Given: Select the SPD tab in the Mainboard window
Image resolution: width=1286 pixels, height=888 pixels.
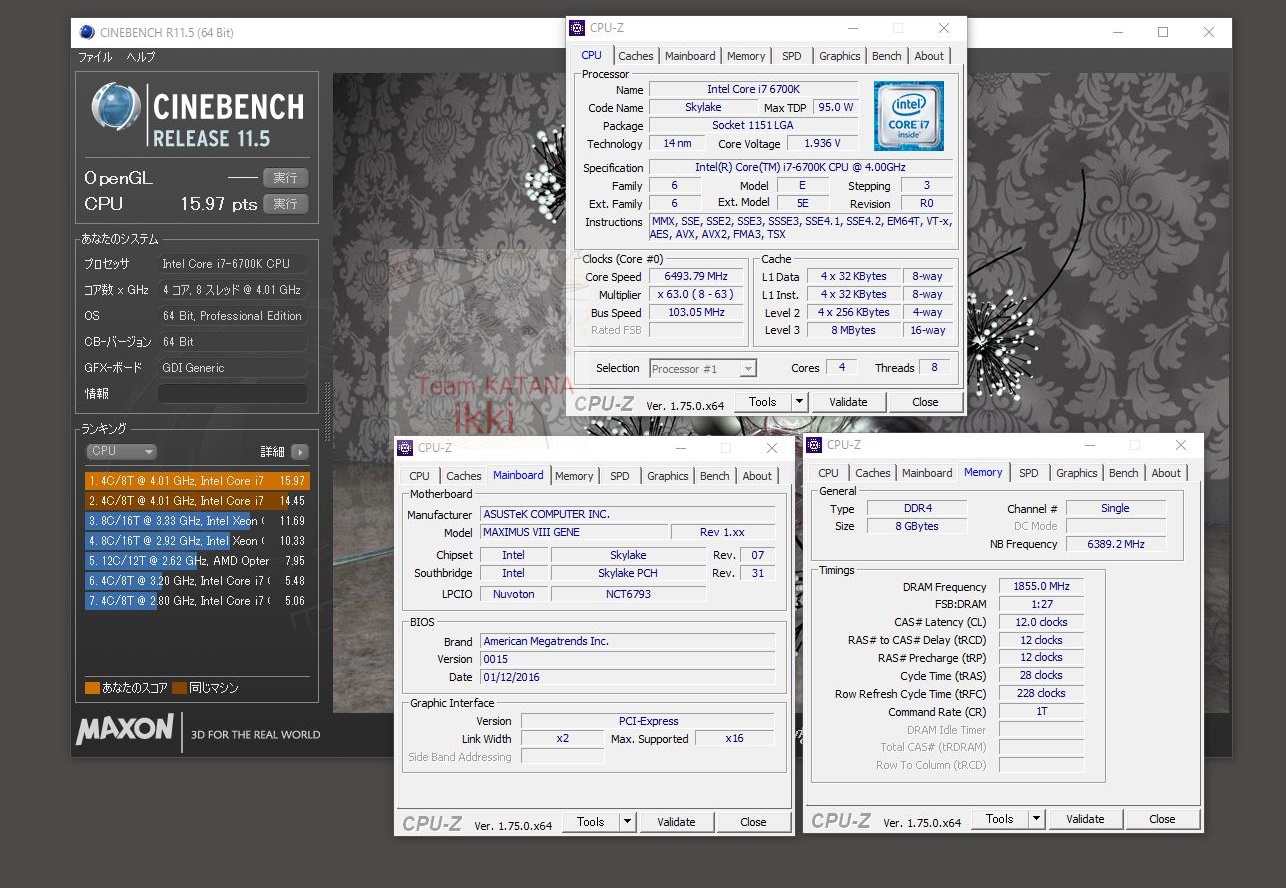Looking at the screenshot, I should [x=619, y=476].
